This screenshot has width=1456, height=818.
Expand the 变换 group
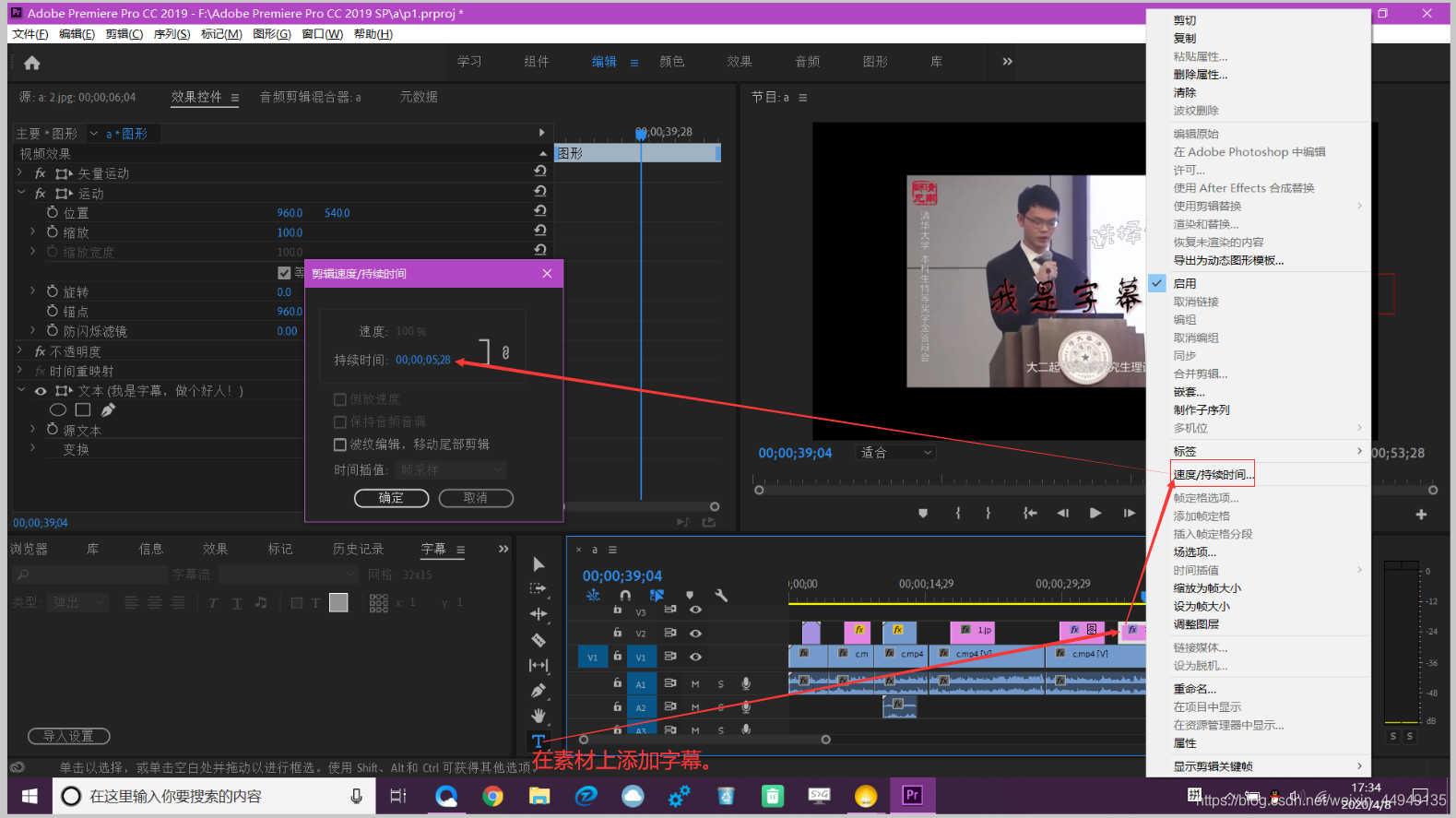pos(33,448)
